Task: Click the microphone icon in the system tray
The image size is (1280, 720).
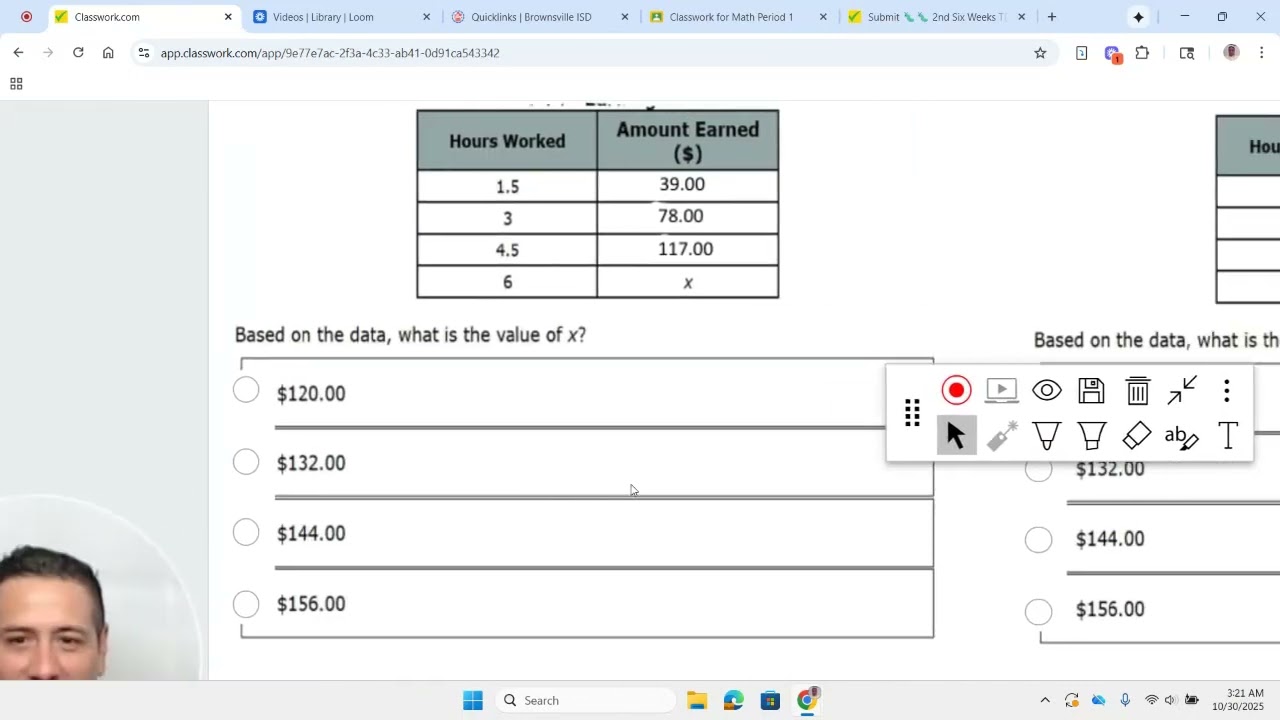Action: click(1125, 700)
